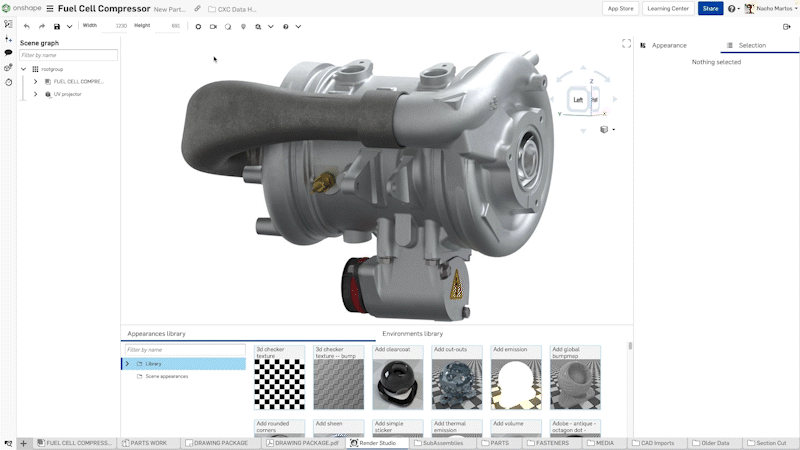Click the render scene circle icon in toolbar
The width and height of the screenshot is (800, 450).
pos(198,27)
